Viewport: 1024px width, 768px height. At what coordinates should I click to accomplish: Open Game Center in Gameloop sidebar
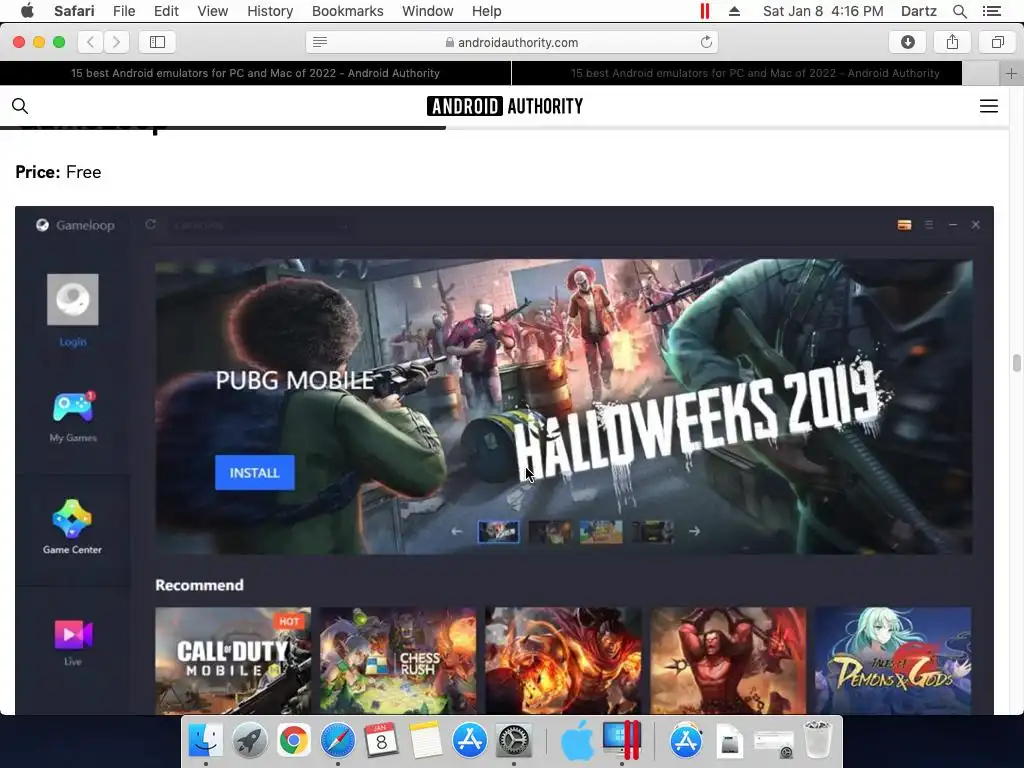point(72,527)
